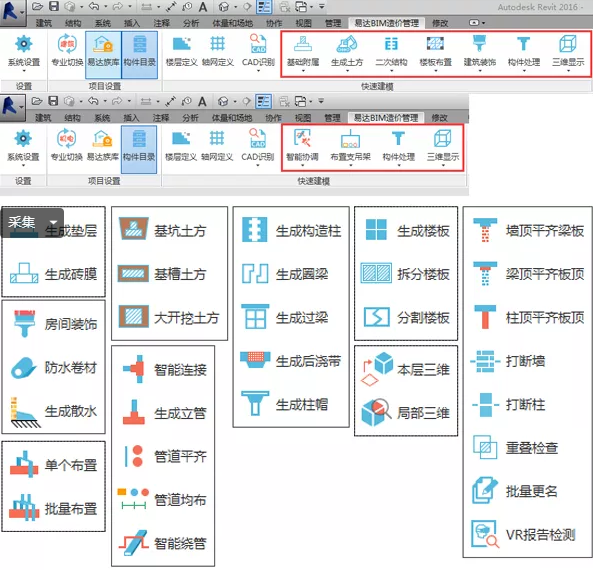Open the VR报告检测 tool
The height and width of the screenshot is (572, 593).
[x=524, y=535]
